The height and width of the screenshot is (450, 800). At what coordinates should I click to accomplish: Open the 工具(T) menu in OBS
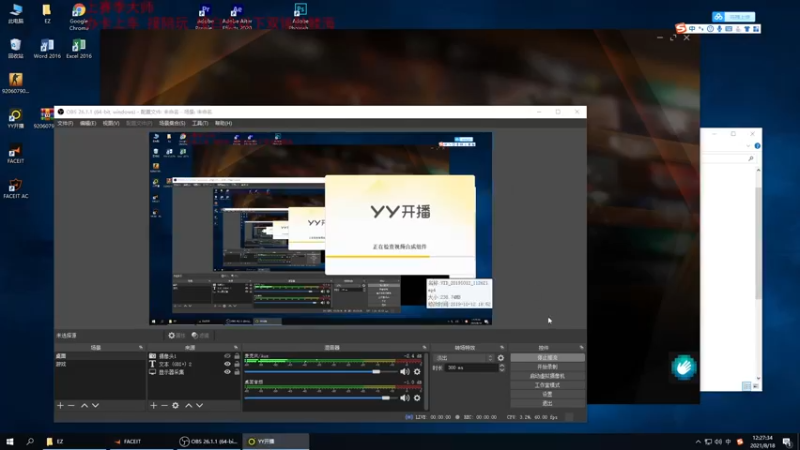pyautogui.click(x=200, y=123)
